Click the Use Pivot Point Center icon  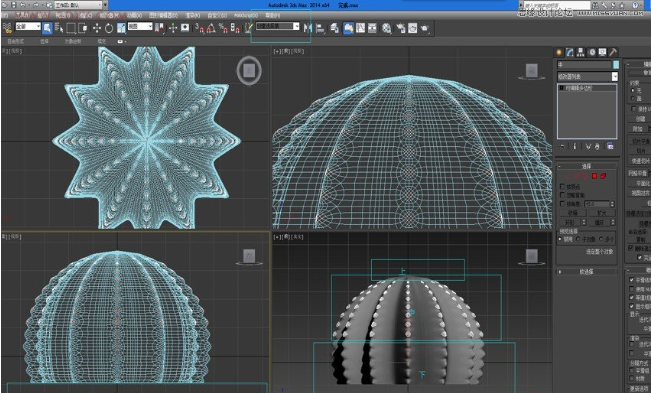[159, 28]
